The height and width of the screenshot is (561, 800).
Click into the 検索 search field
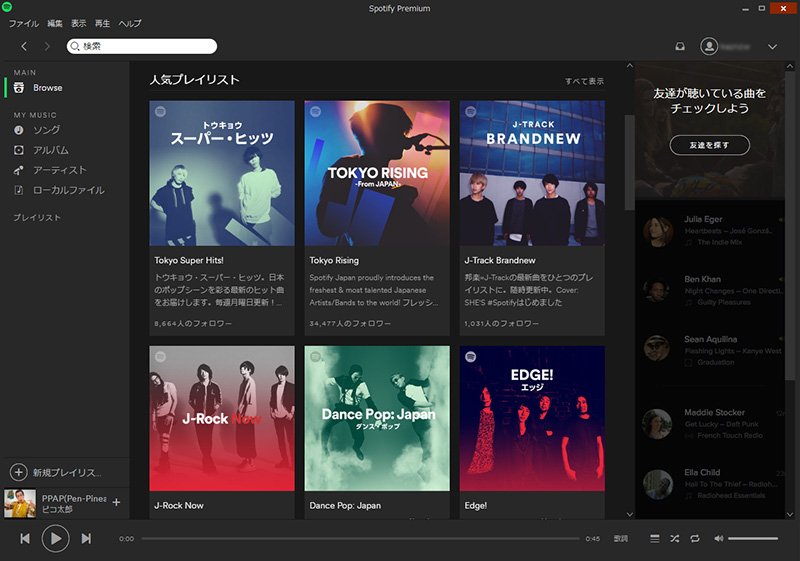pos(142,46)
